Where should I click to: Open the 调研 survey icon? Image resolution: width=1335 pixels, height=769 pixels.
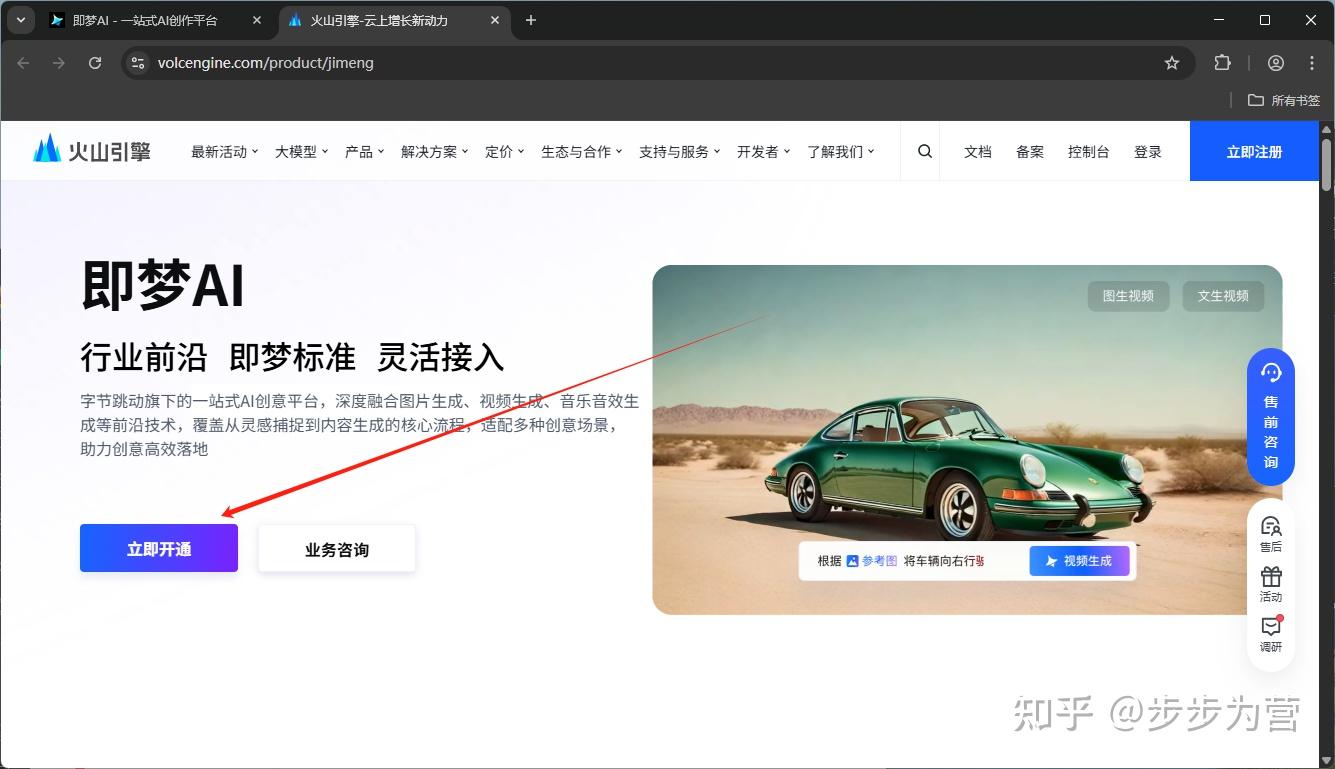[1271, 634]
